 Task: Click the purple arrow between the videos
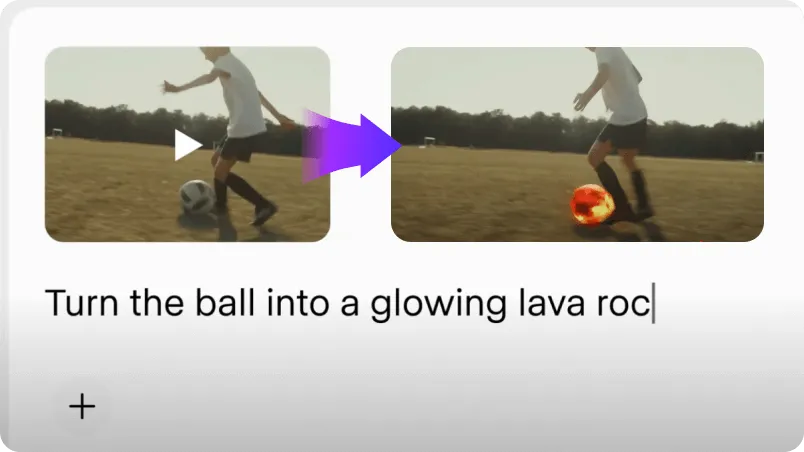pyautogui.click(x=352, y=146)
